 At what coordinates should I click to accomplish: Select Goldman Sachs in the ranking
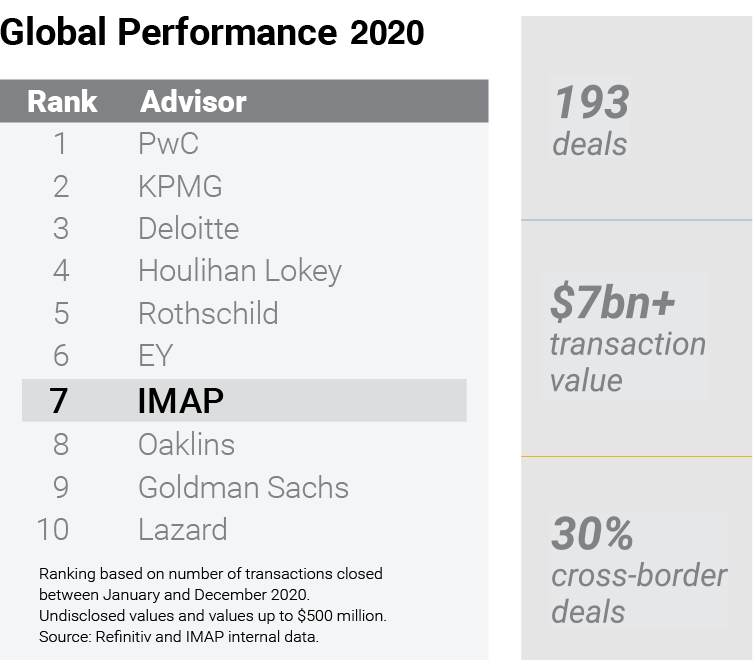pos(243,487)
